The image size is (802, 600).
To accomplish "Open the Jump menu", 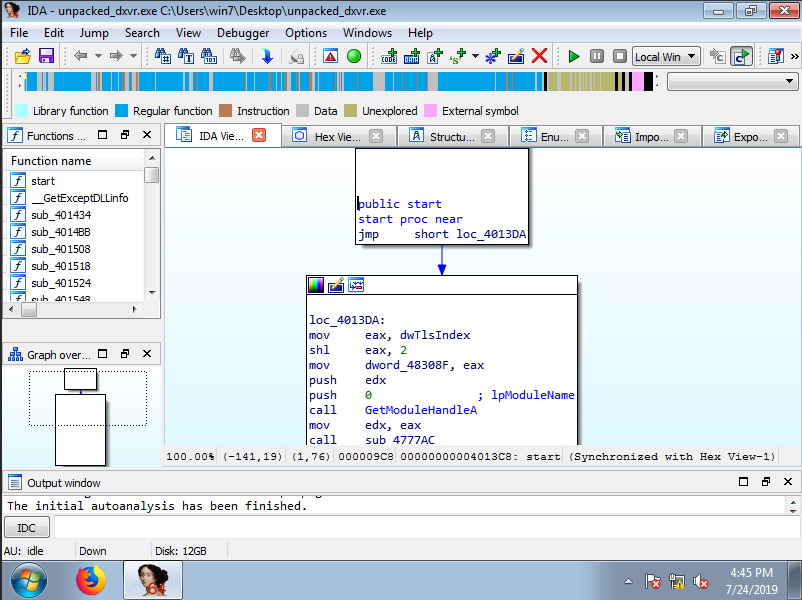I will pos(94,33).
